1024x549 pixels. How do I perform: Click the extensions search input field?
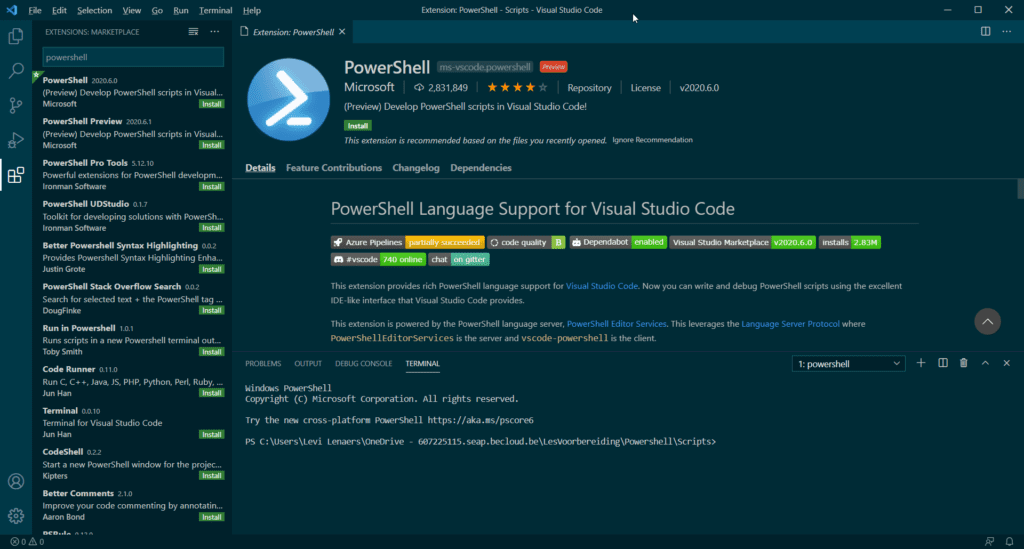pyautogui.click(x=133, y=57)
